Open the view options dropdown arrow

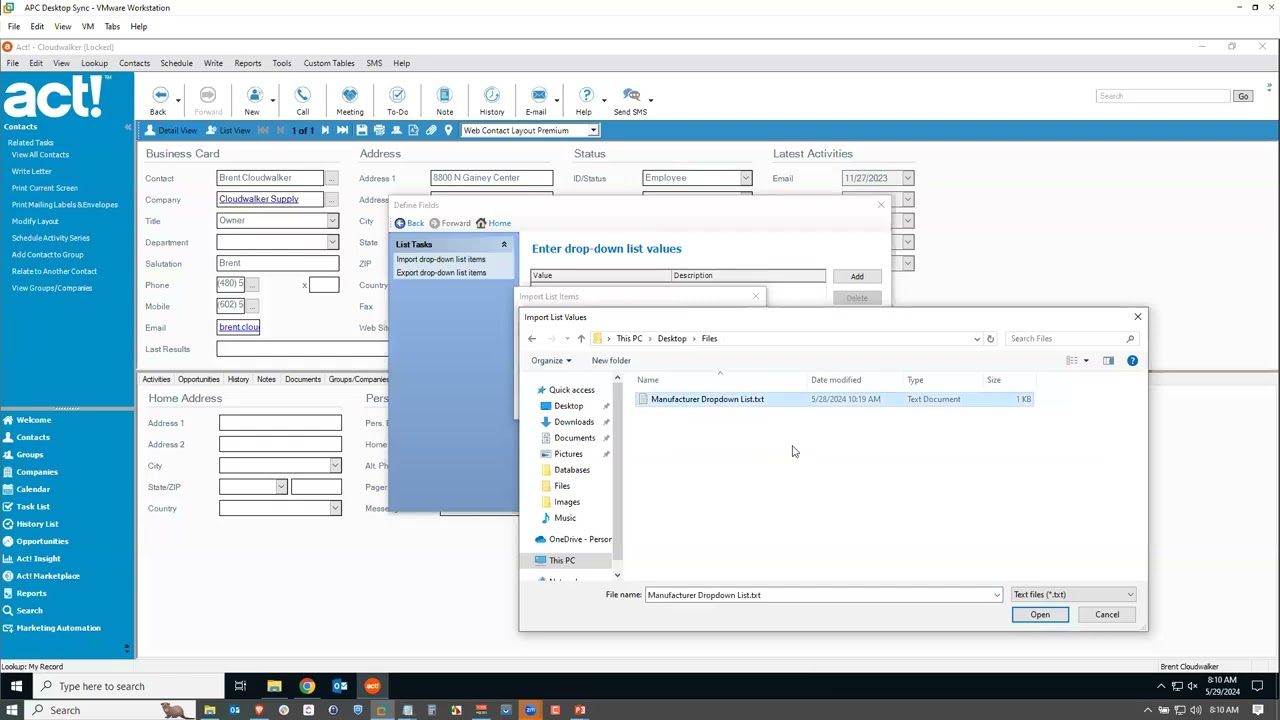[x=1086, y=360]
